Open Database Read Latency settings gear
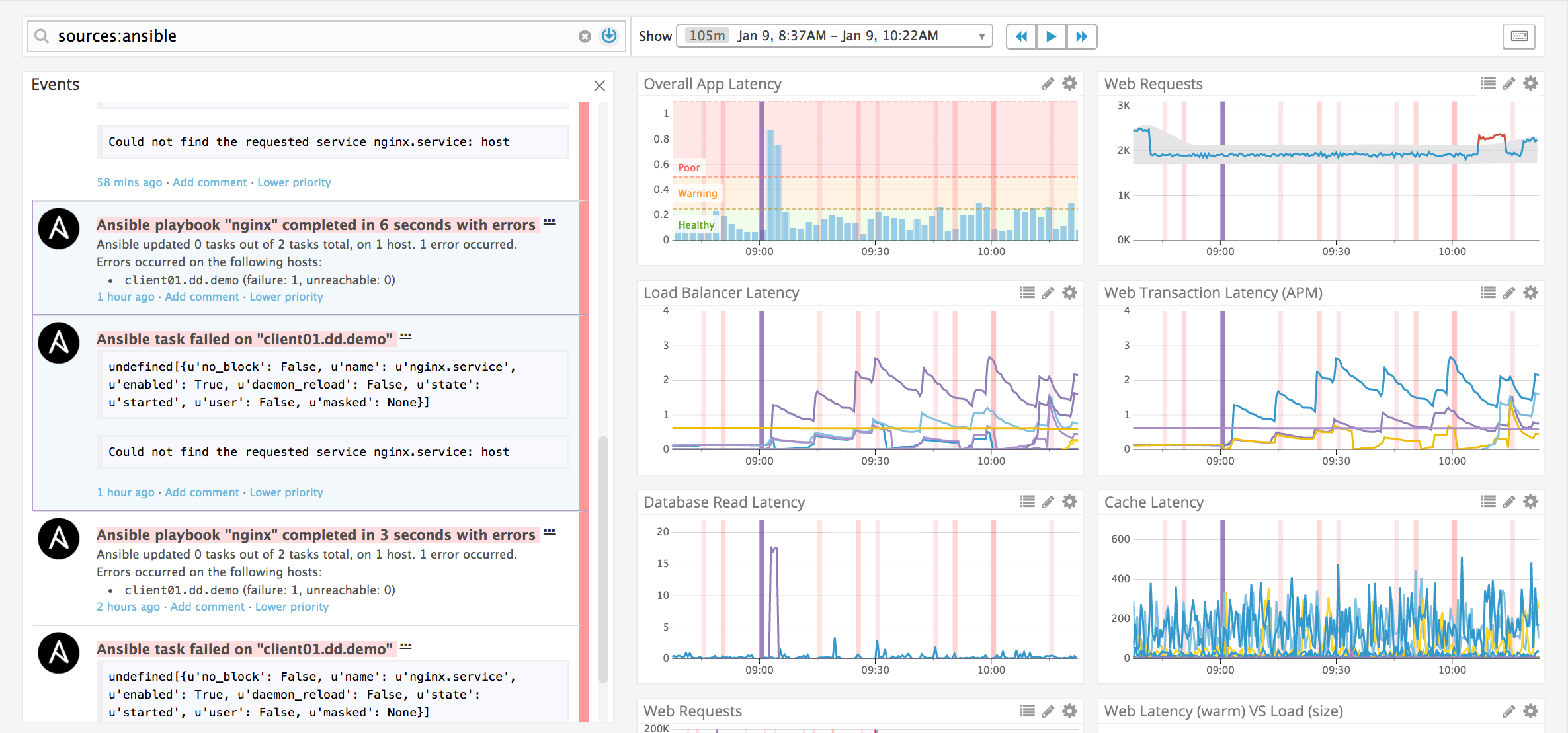The width and height of the screenshot is (1568, 733). point(1069,502)
